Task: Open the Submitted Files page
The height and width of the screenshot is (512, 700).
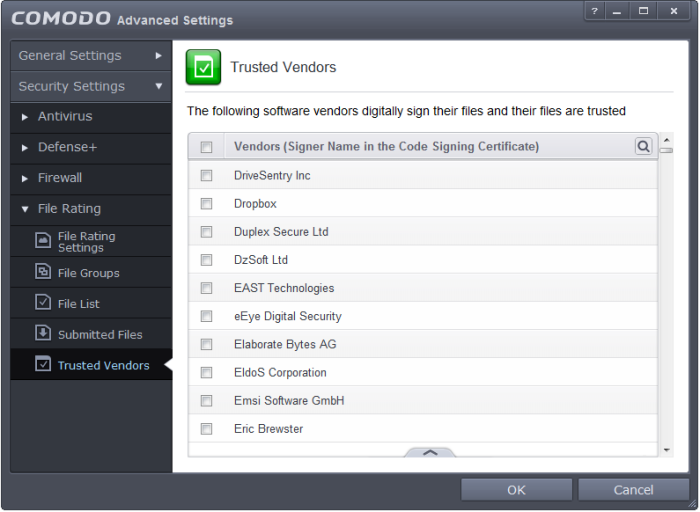Action: point(91,334)
